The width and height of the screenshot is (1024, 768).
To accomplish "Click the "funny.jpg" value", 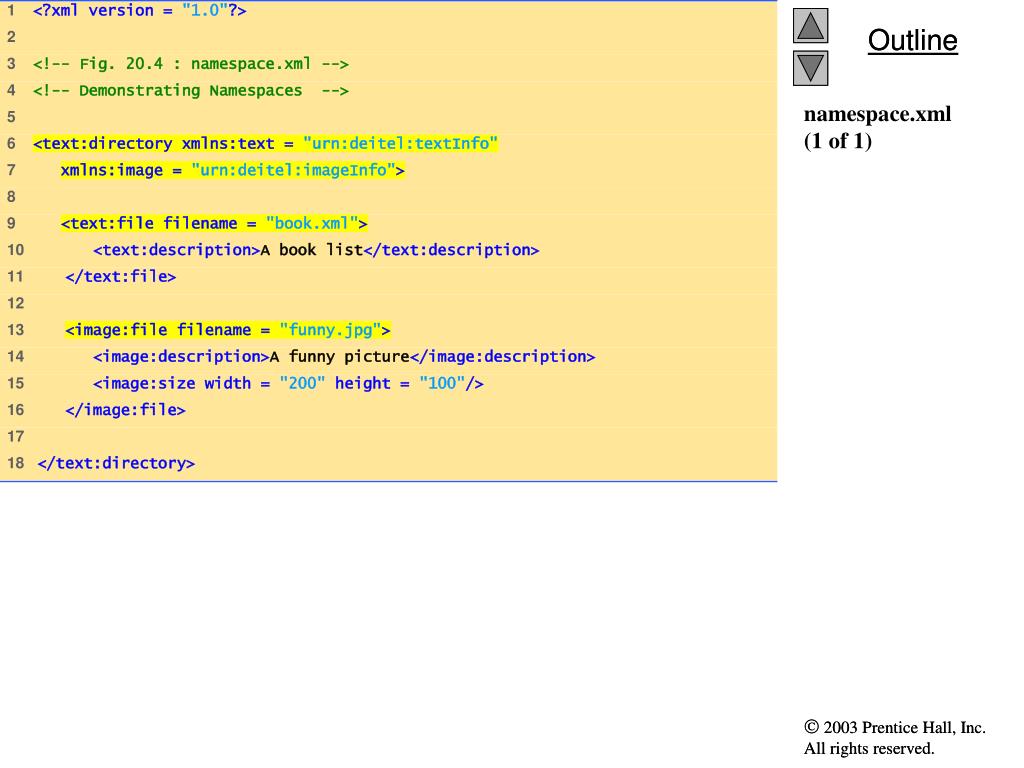I will (330, 330).
